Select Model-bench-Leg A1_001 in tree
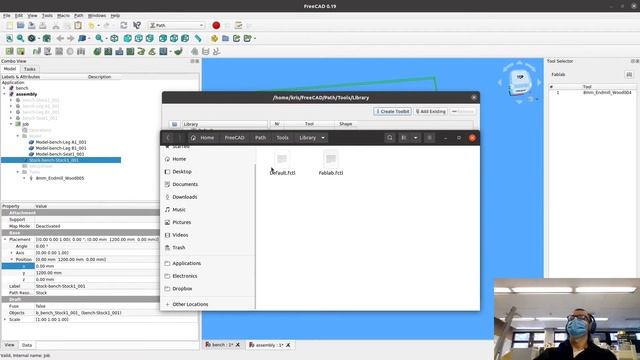 click(61, 142)
